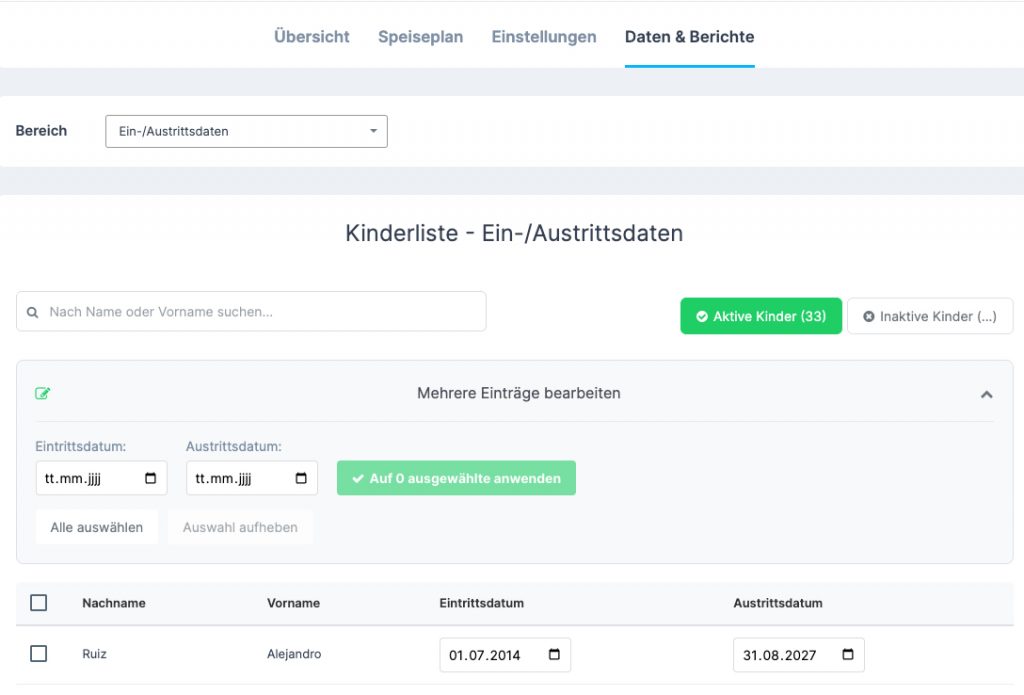Click the green edit icon beside Mehrere Einträge

43,393
